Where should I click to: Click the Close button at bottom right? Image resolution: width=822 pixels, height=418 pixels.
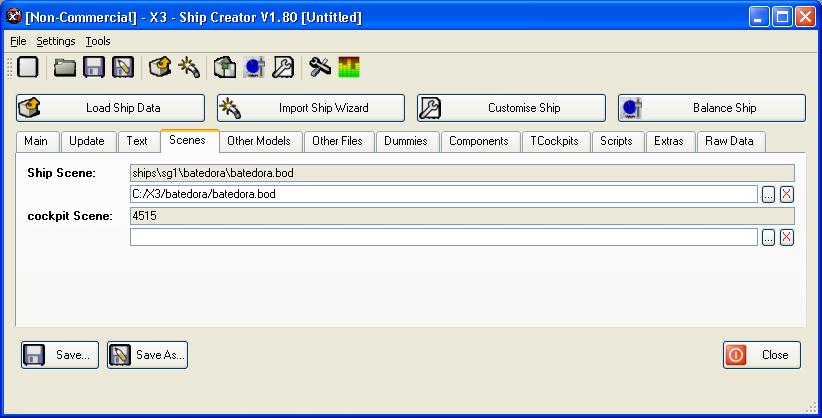pyautogui.click(x=762, y=355)
